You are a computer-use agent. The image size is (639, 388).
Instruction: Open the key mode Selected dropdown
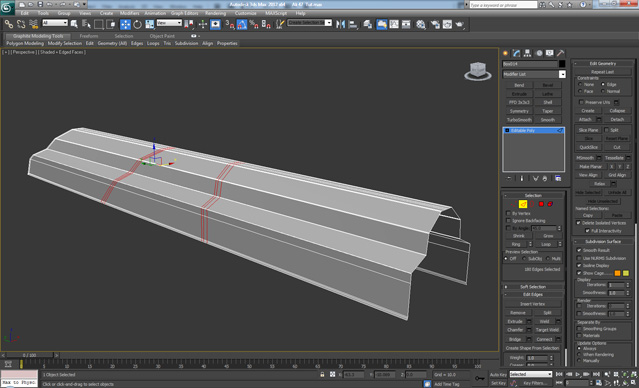click(x=531, y=374)
